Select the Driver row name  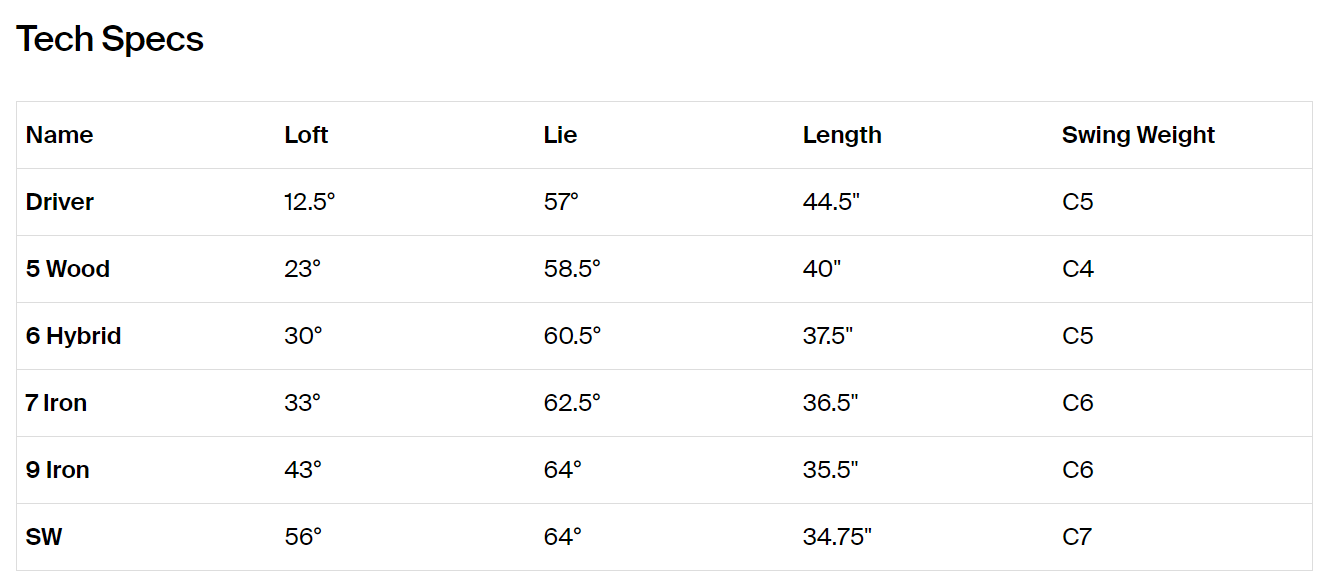60,202
